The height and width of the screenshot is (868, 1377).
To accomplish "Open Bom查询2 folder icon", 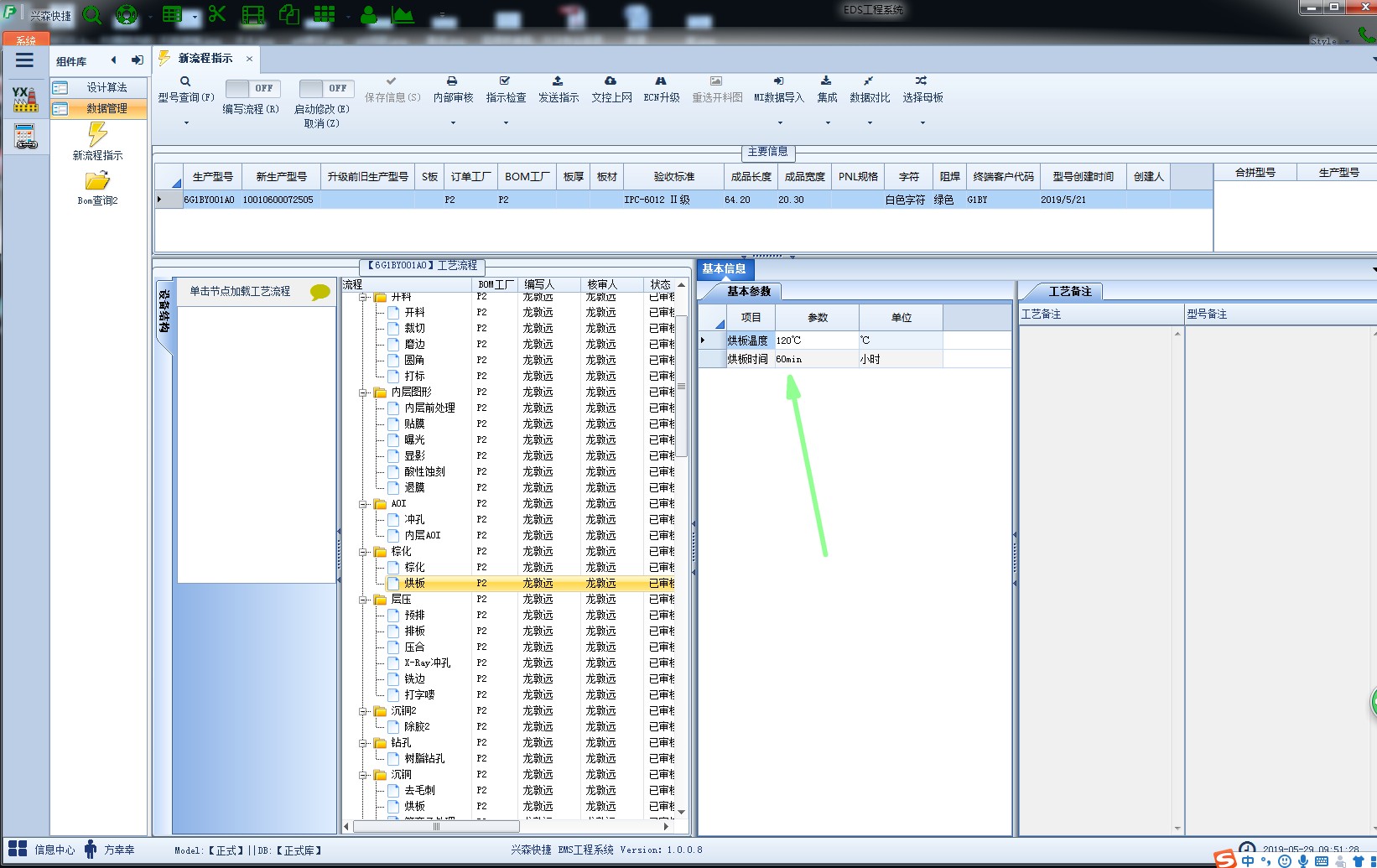I will tap(97, 180).
